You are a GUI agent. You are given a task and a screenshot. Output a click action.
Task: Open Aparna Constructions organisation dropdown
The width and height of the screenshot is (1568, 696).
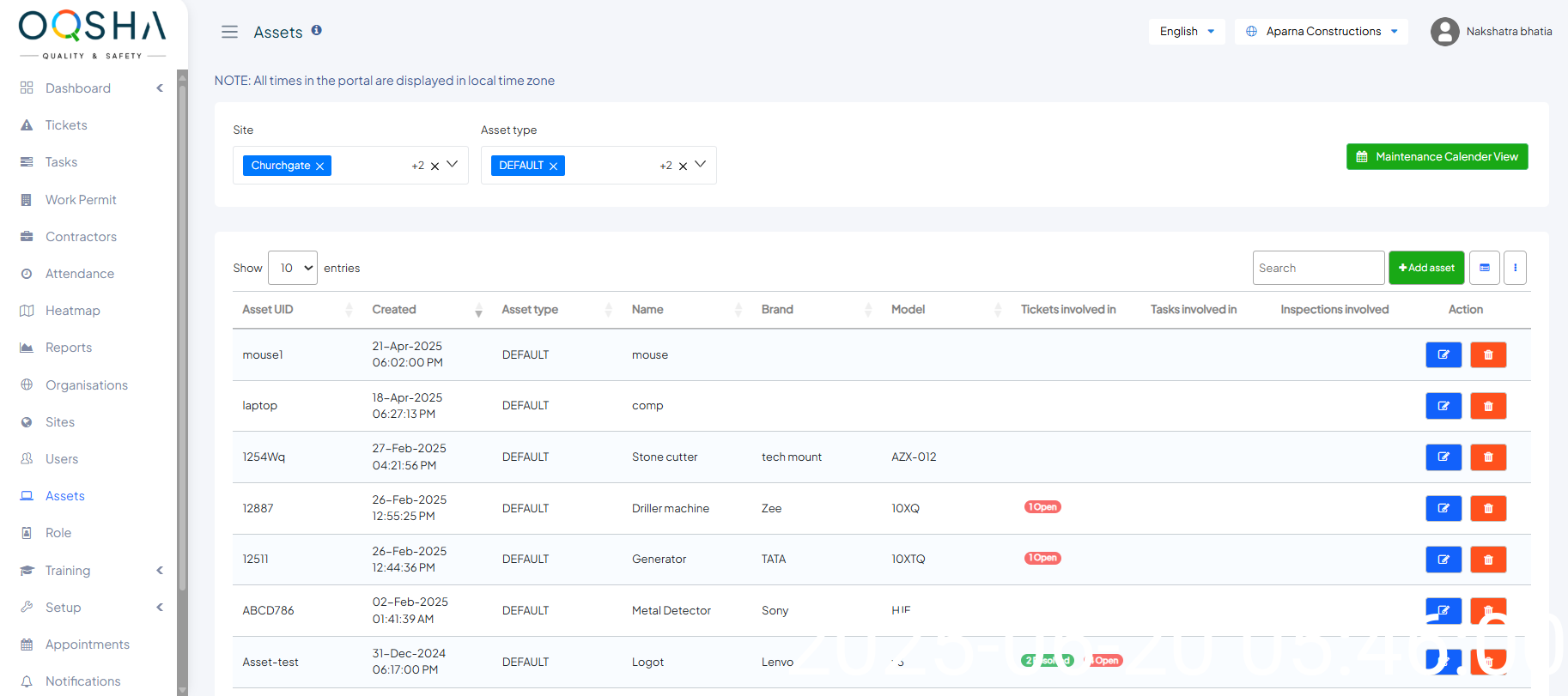tap(1321, 32)
